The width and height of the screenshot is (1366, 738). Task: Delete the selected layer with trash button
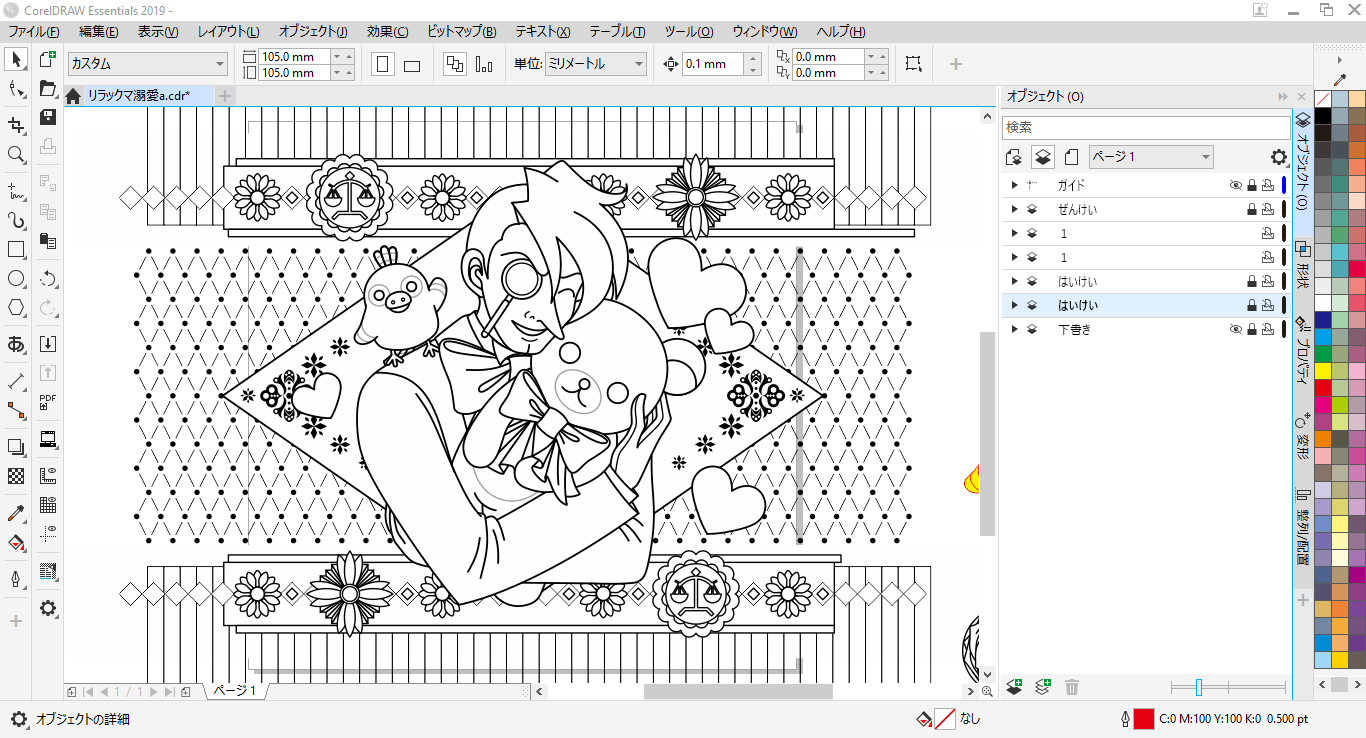pos(1072,687)
